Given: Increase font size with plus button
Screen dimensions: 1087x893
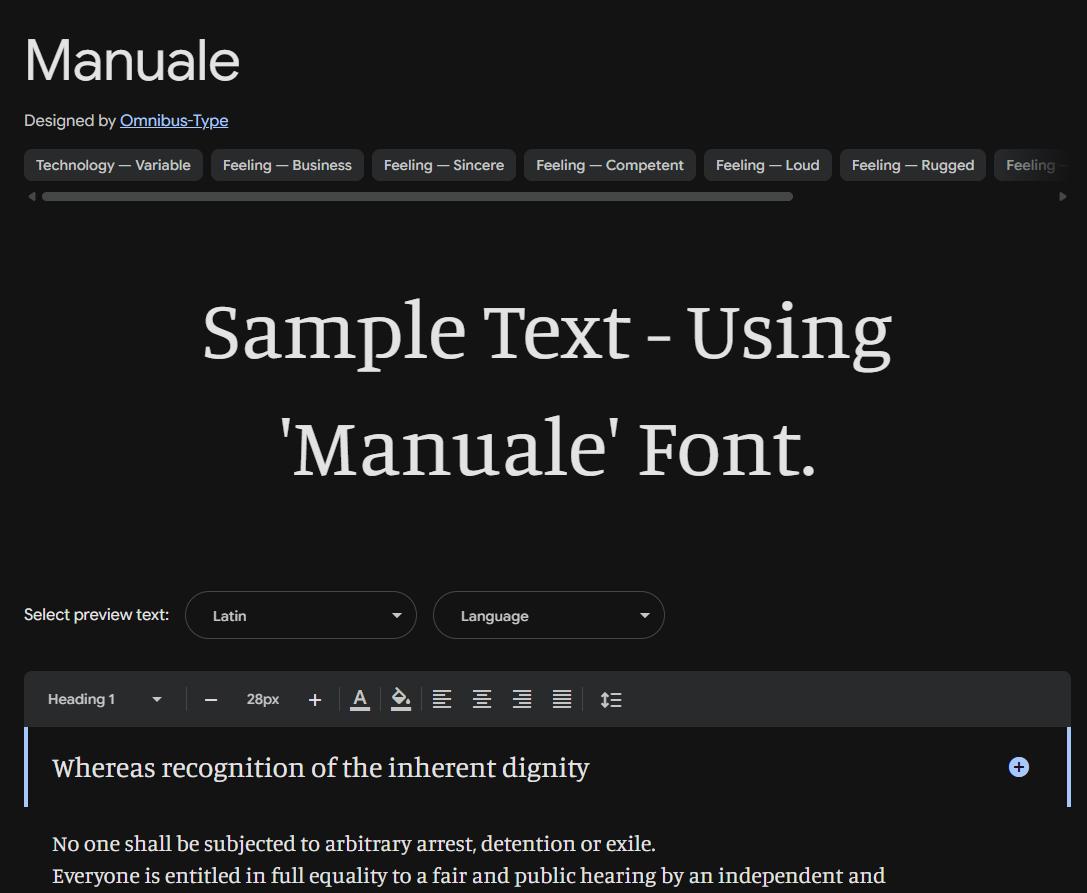Looking at the screenshot, I should pyautogui.click(x=315, y=700).
